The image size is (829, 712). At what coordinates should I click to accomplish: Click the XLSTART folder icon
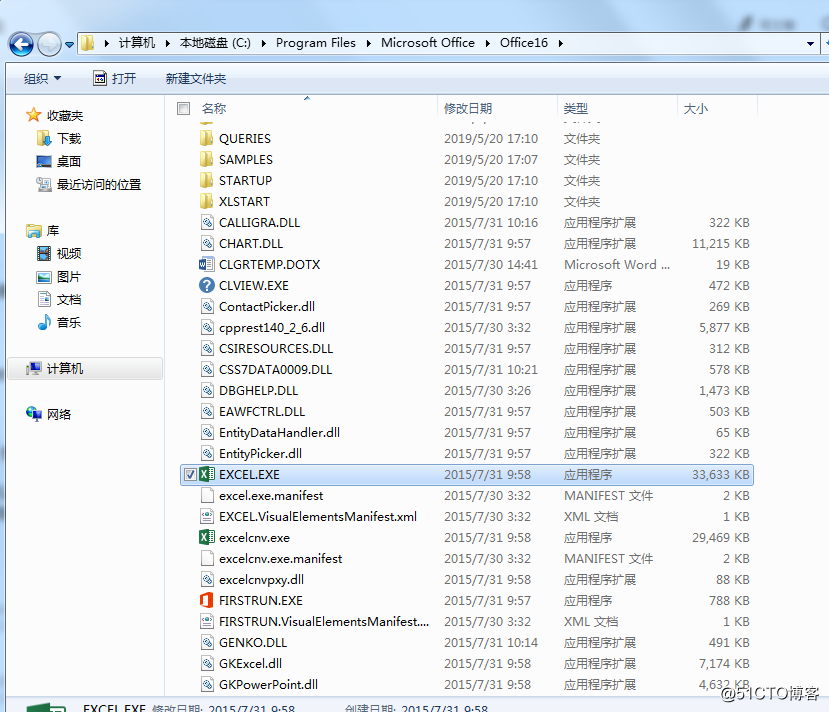click(207, 201)
